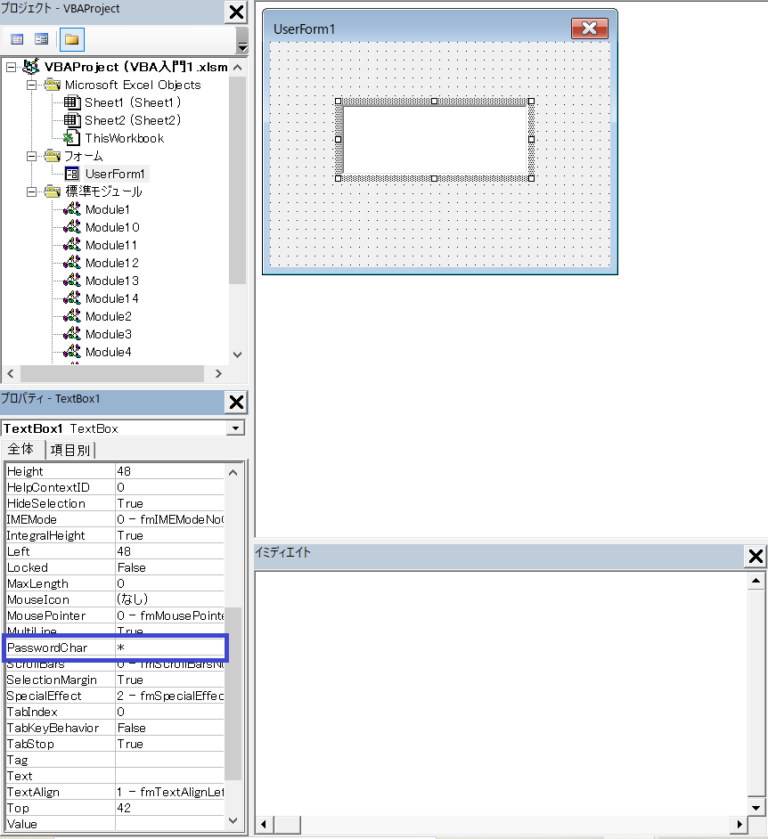
Task: Select the MaxLength property row
Action: (115, 583)
